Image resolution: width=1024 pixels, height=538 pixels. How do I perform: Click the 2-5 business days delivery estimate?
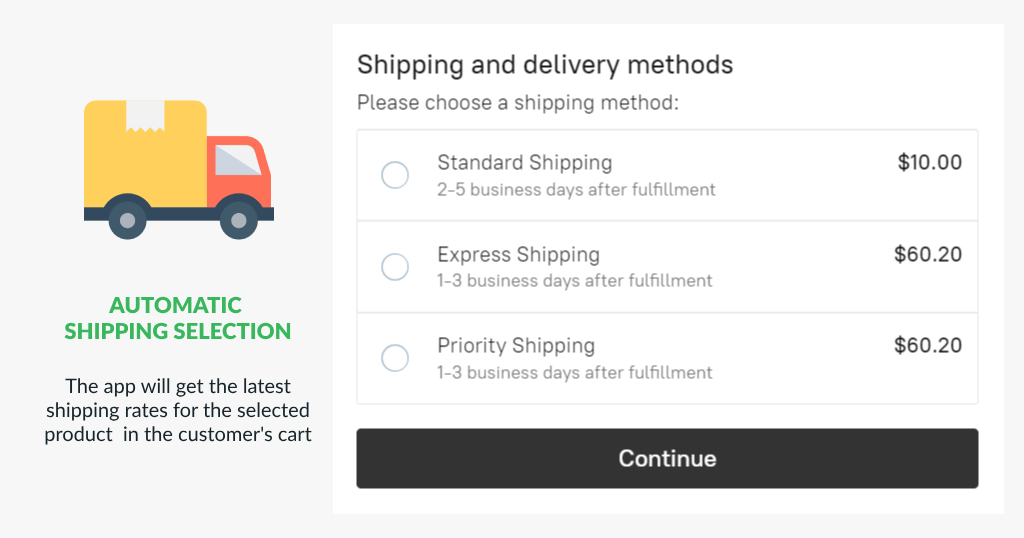pyautogui.click(x=576, y=189)
